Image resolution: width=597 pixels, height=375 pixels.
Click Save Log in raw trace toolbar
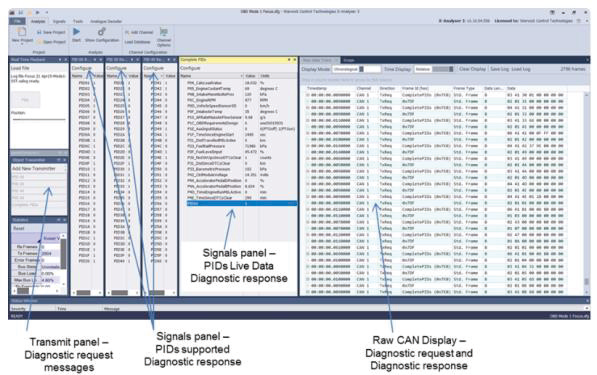[x=500, y=69]
